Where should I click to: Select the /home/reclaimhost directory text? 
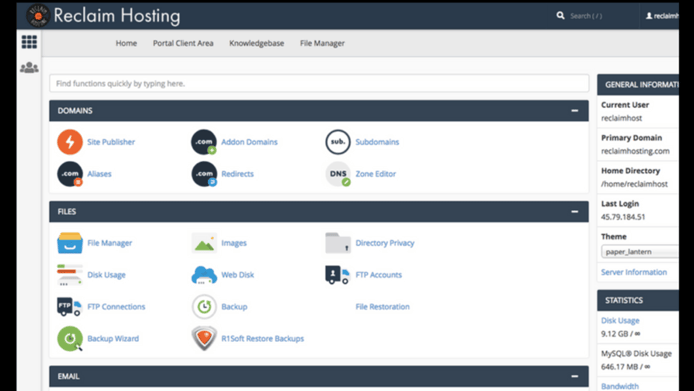tap(634, 184)
